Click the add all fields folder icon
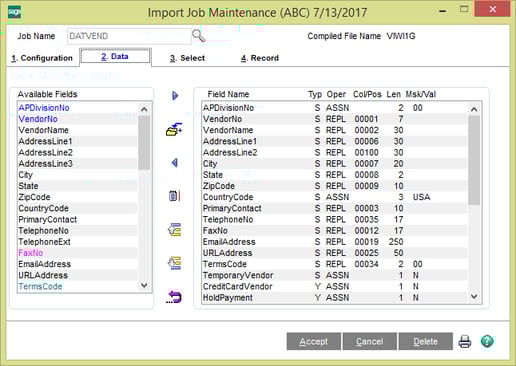Viewport: 516px width, 366px height. [x=174, y=129]
